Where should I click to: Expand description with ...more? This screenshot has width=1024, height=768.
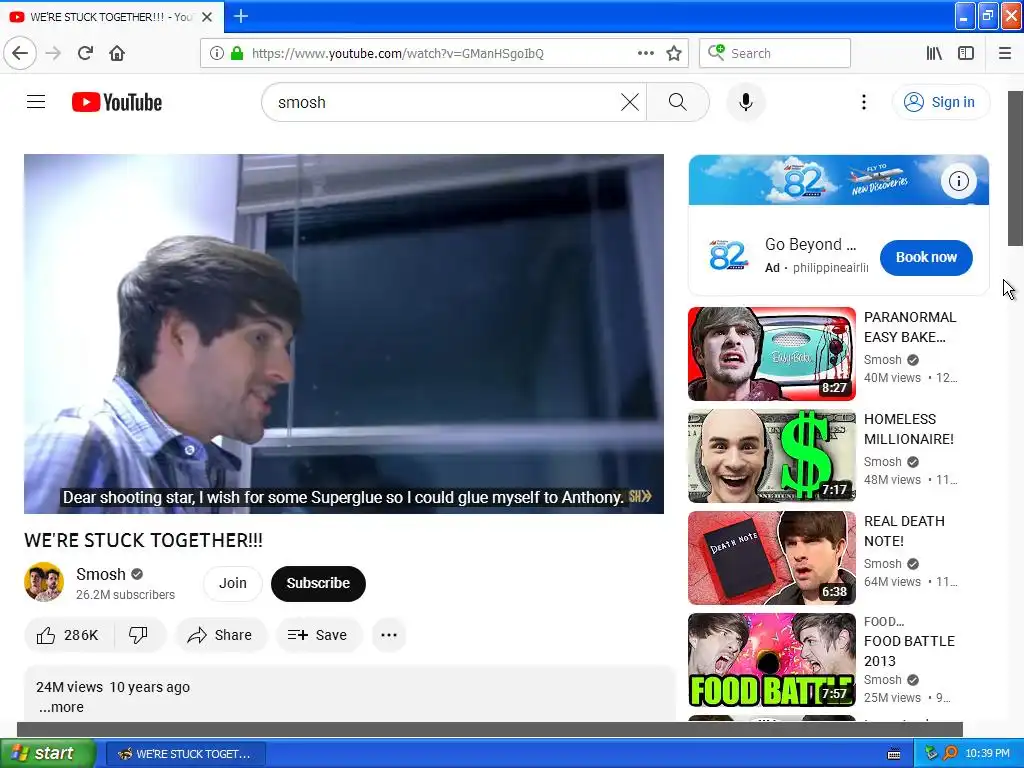(61, 707)
